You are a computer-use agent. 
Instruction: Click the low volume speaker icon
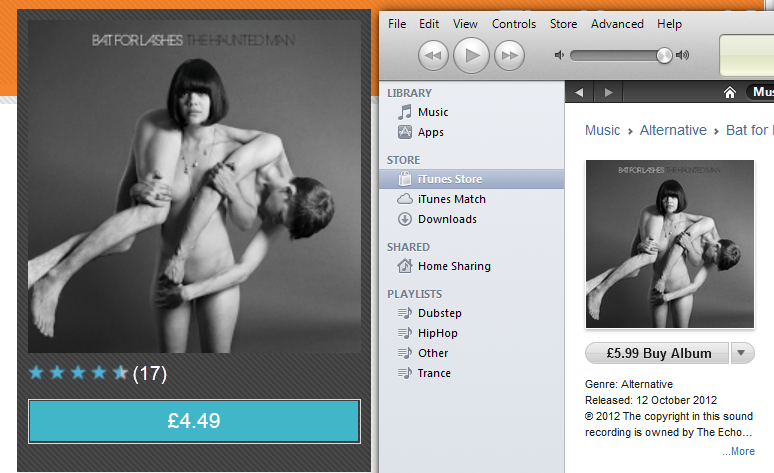[x=559, y=55]
